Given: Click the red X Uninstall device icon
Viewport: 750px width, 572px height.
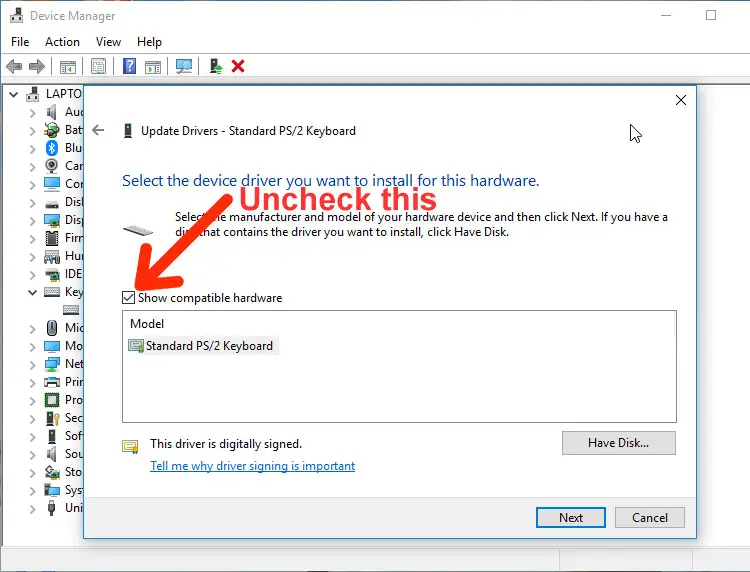Looking at the screenshot, I should pyautogui.click(x=238, y=66).
